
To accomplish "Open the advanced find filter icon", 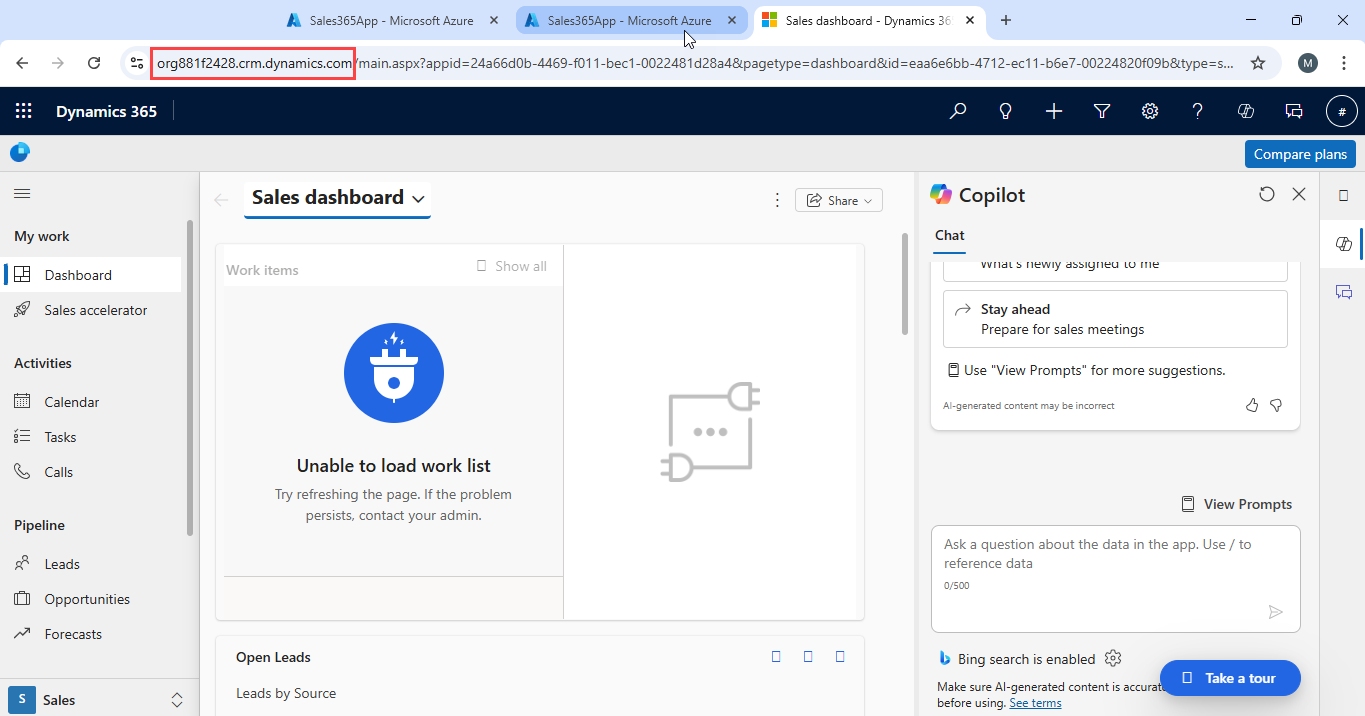I will coord(1102,111).
